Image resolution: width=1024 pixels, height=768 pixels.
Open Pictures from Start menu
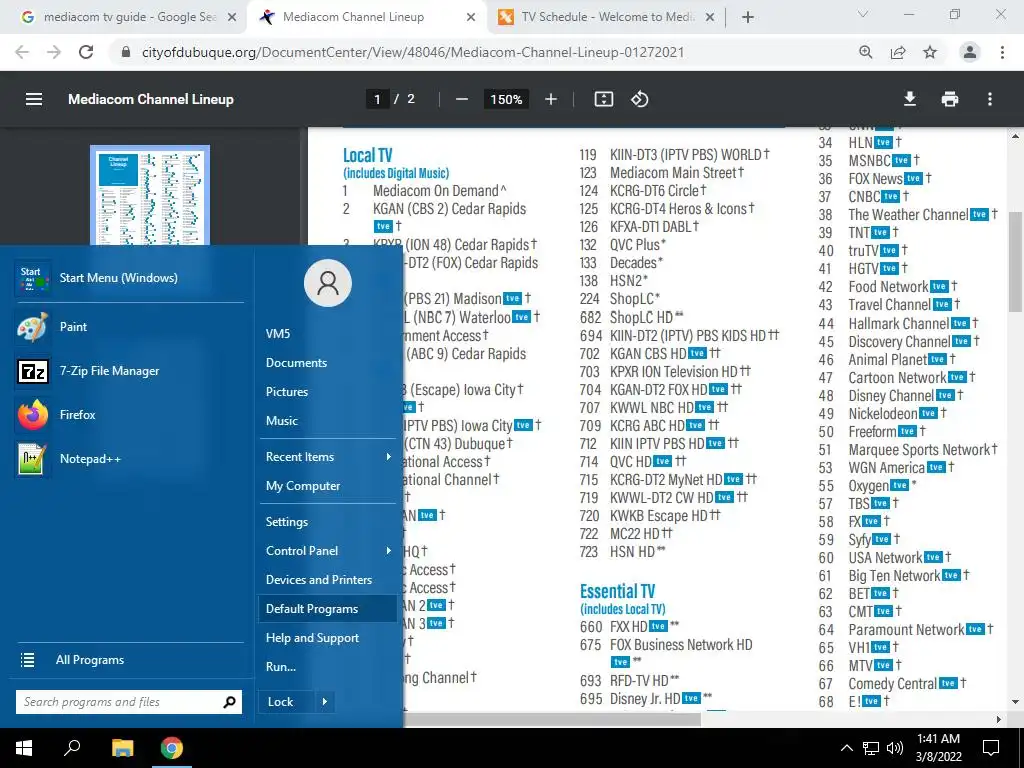pos(287,392)
